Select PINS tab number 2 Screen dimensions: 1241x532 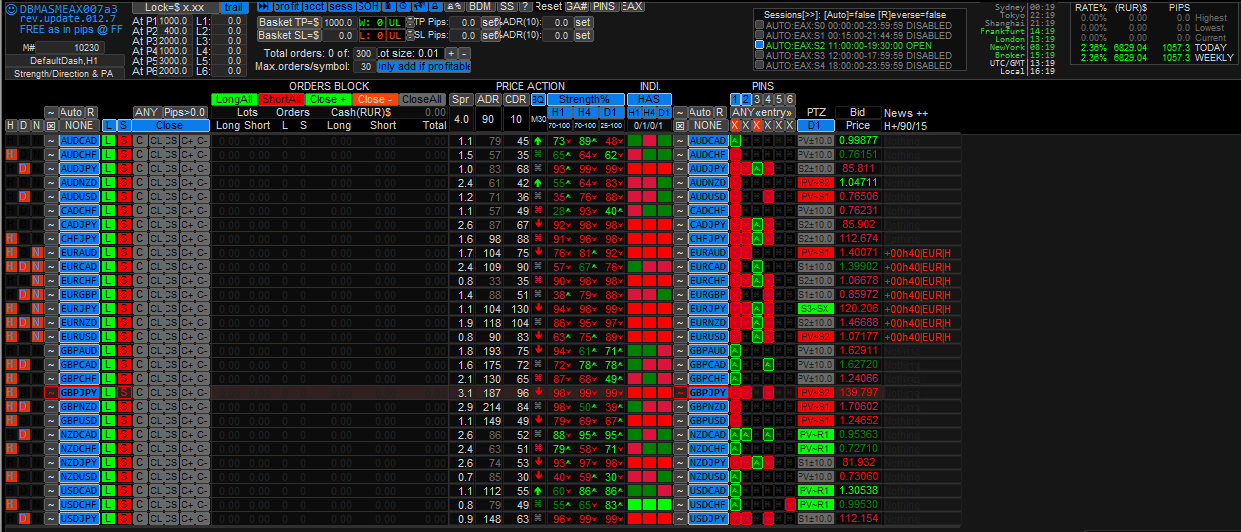click(x=746, y=99)
